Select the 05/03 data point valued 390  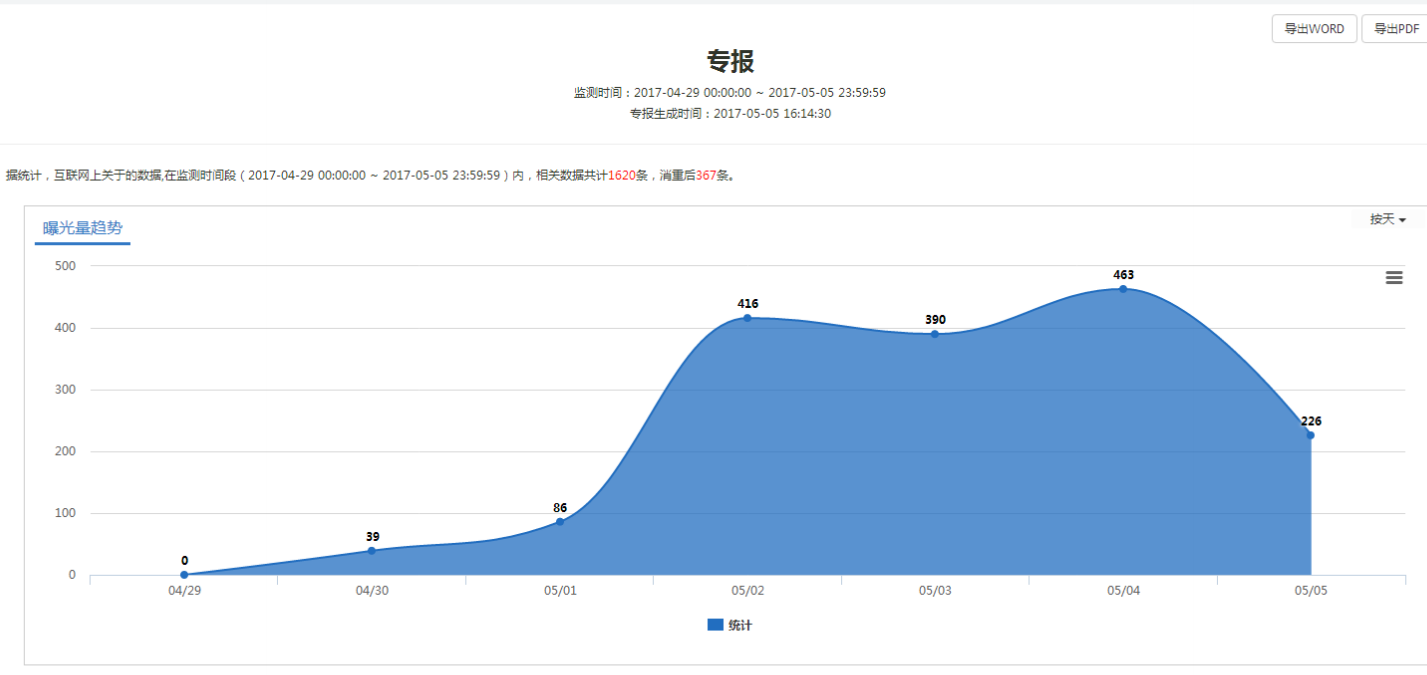(x=935, y=334)
